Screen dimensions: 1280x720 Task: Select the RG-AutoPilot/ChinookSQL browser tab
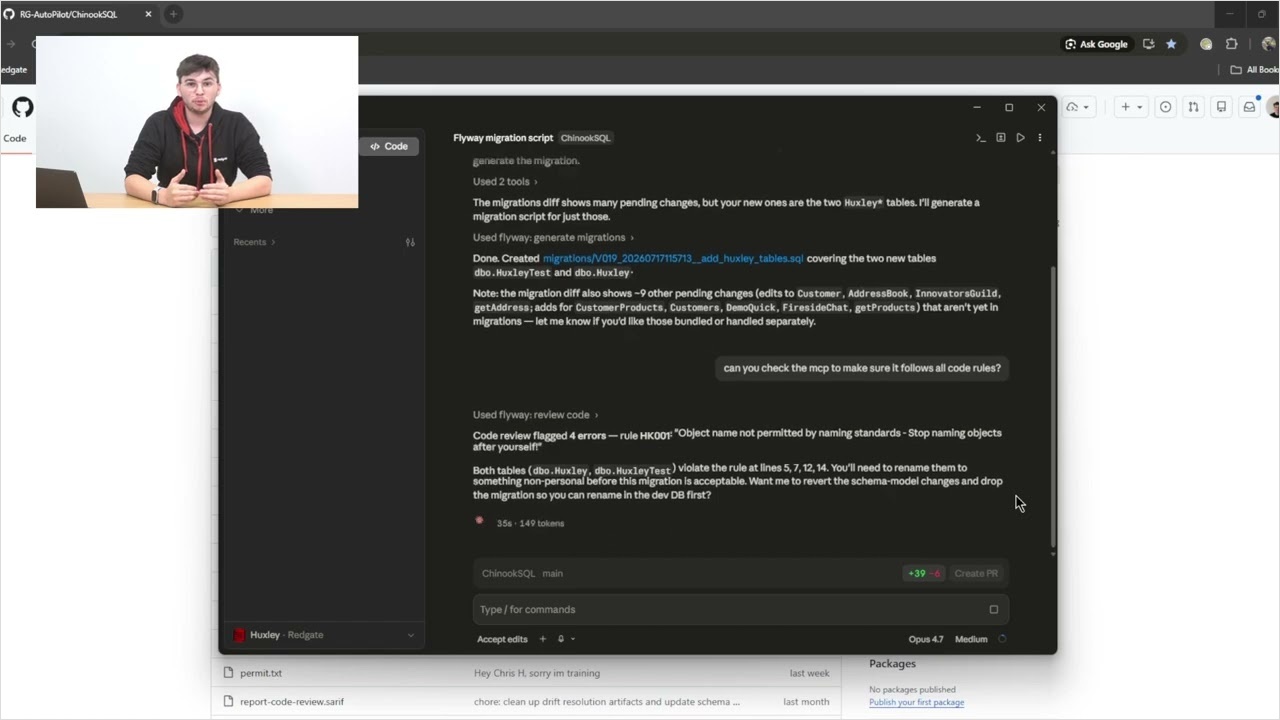79,14
